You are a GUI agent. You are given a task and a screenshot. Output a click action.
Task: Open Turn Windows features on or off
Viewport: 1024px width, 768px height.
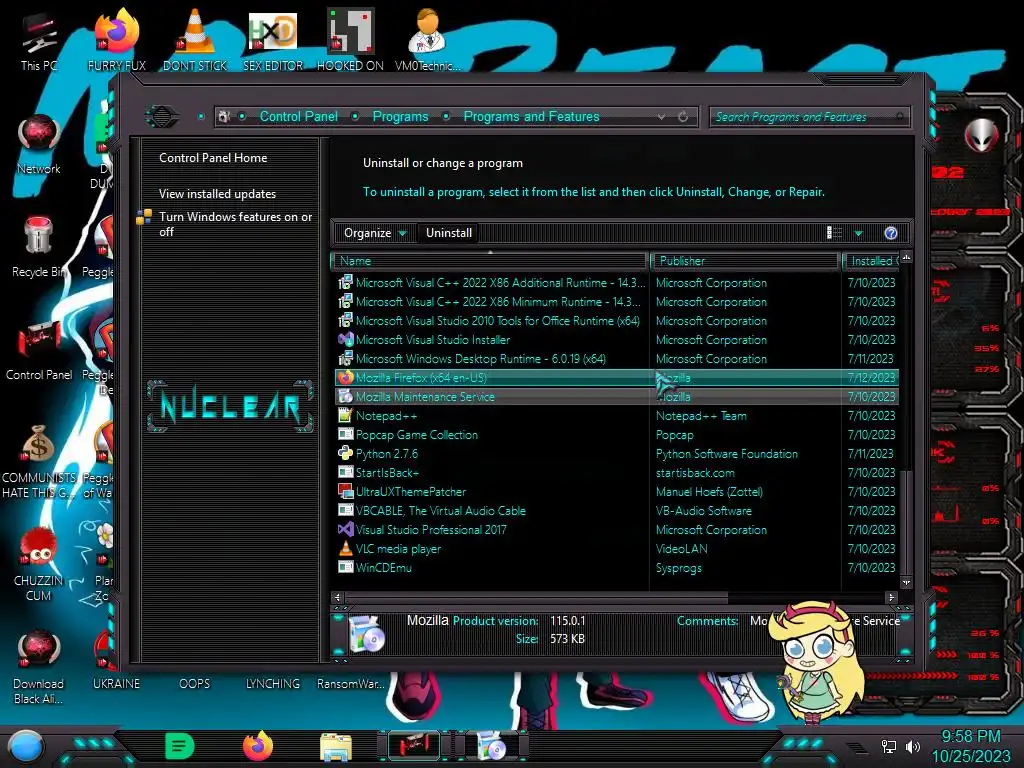(235, 224)
